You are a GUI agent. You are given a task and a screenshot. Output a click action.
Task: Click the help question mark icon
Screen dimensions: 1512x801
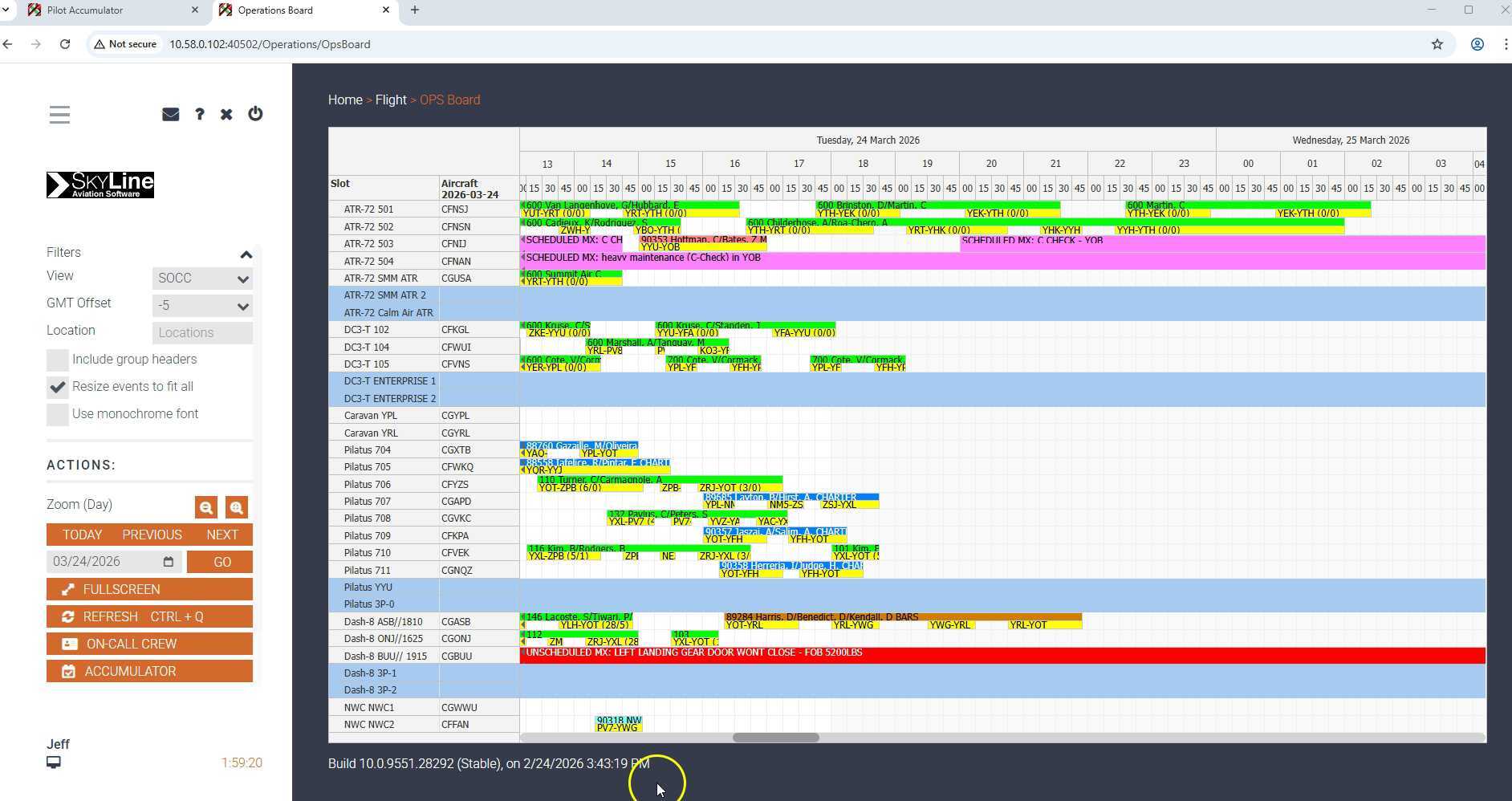199,115
